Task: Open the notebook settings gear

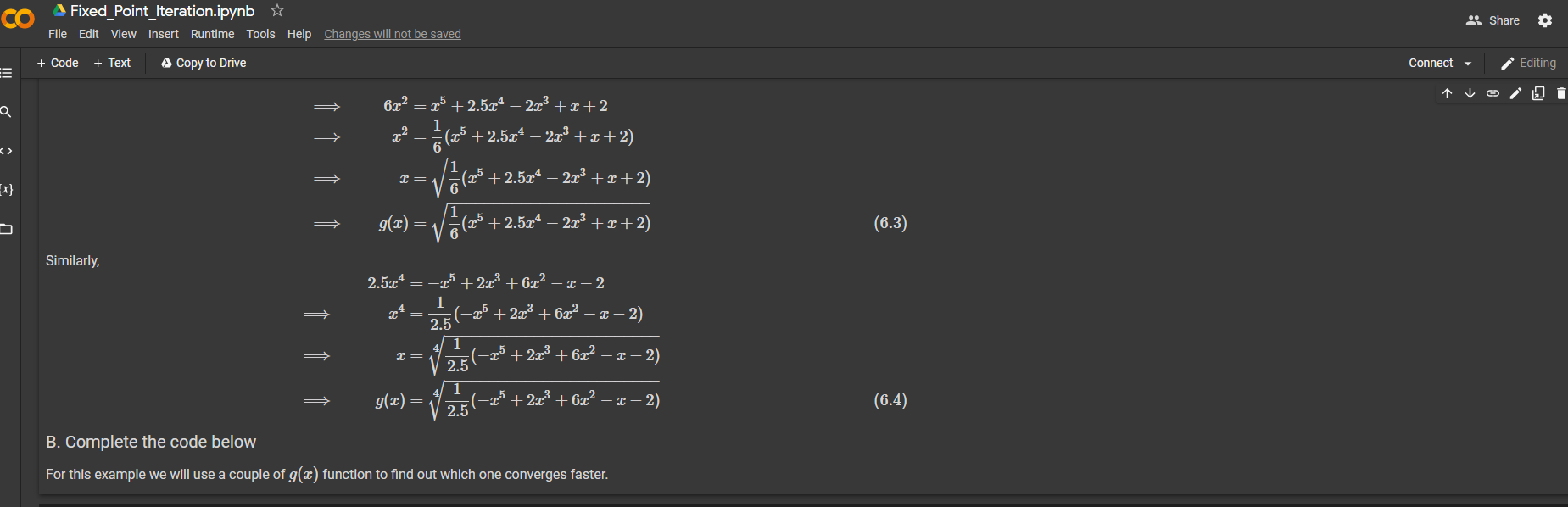Action: [x=1545, y=19]
